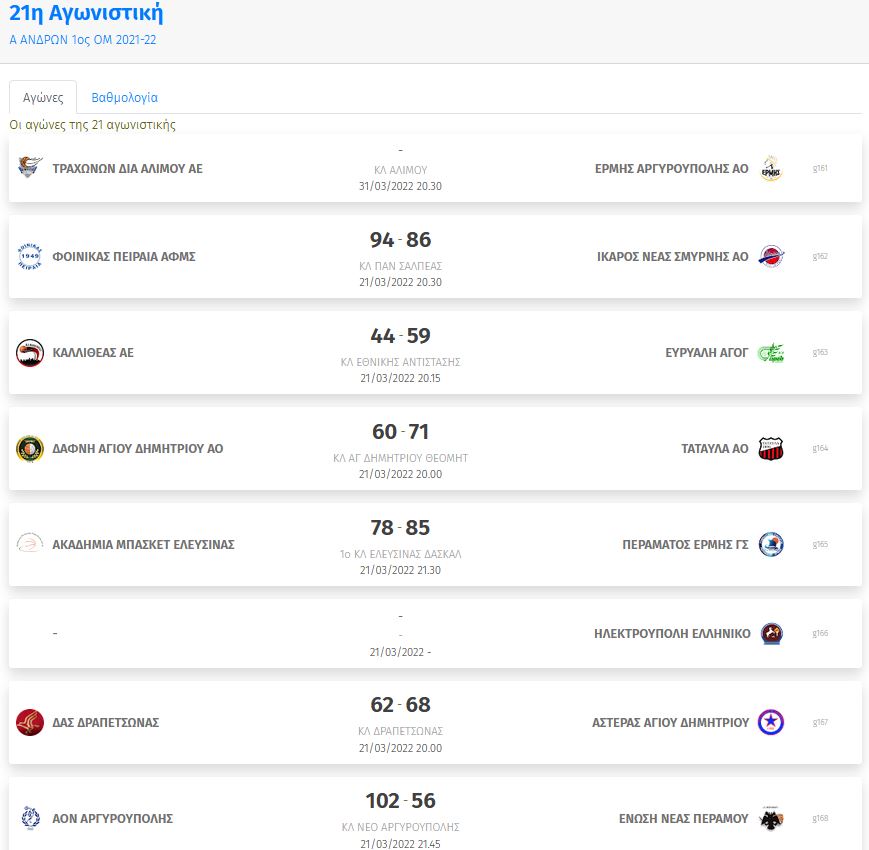
Task: Click the ΕΡΜΗΣ ΑΡΓΥΡΟΥΠΟΛΗΣ ΑΟ team logo
Action: coord(770,168)
